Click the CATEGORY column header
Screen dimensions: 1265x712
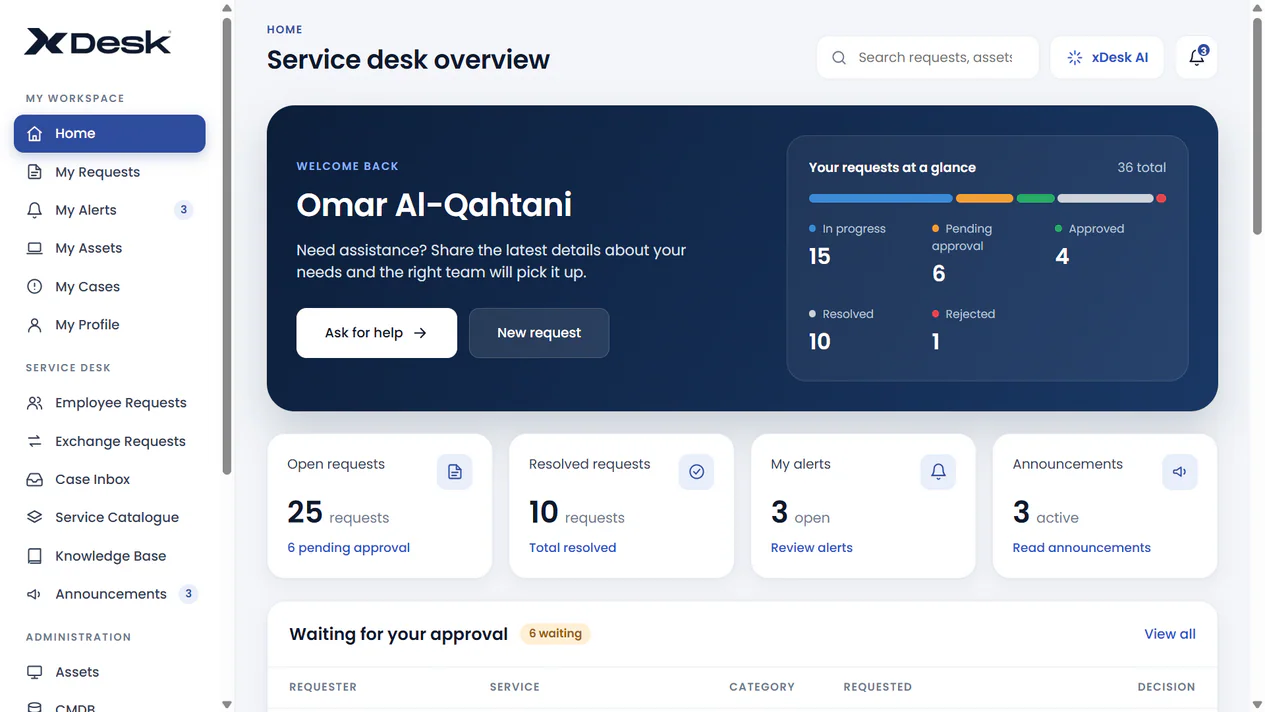point(762,687)
